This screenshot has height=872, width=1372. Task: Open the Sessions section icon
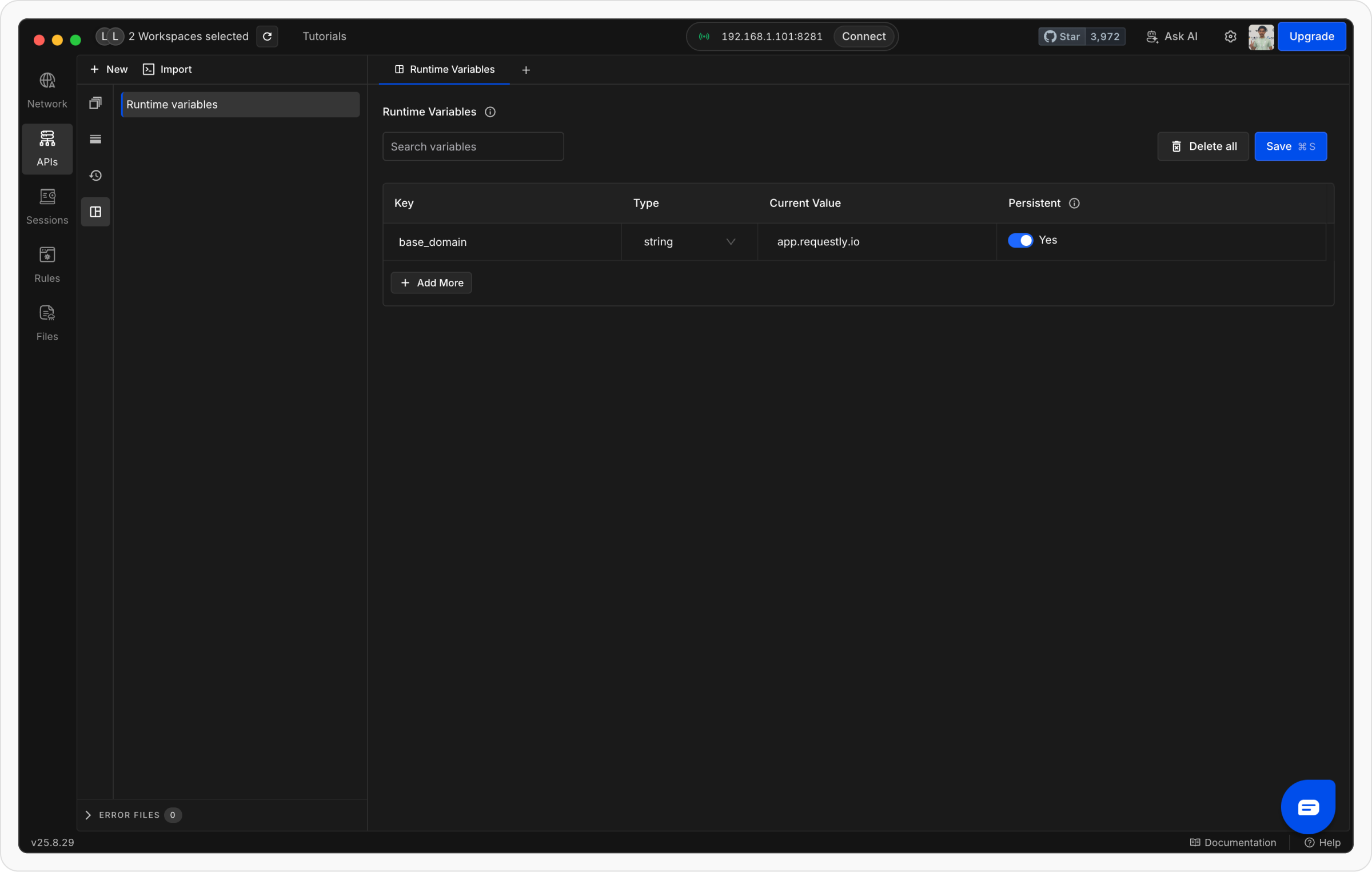point(47,206)
